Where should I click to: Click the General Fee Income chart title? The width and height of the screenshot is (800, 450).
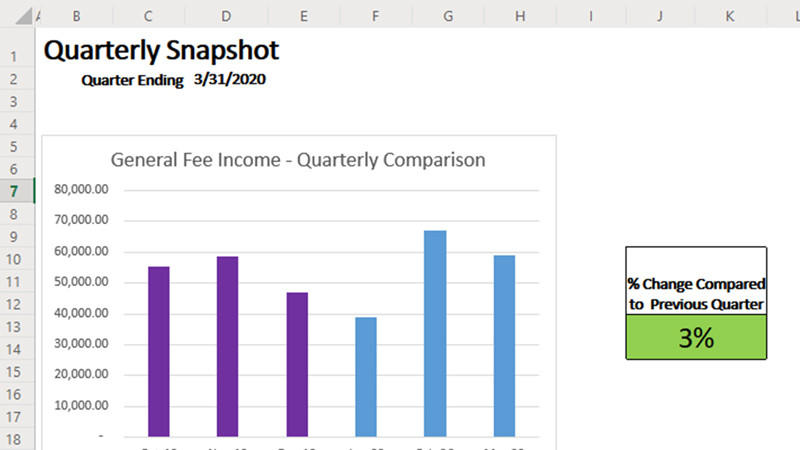[x=298, y=160]
